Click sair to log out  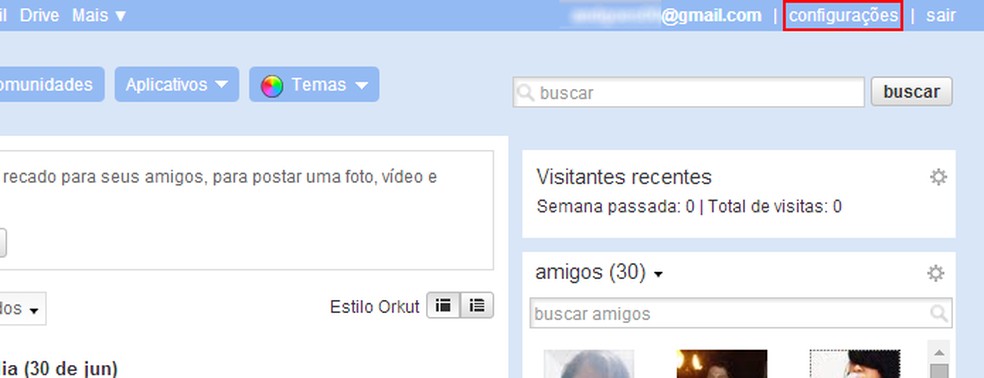pos(941,15)
